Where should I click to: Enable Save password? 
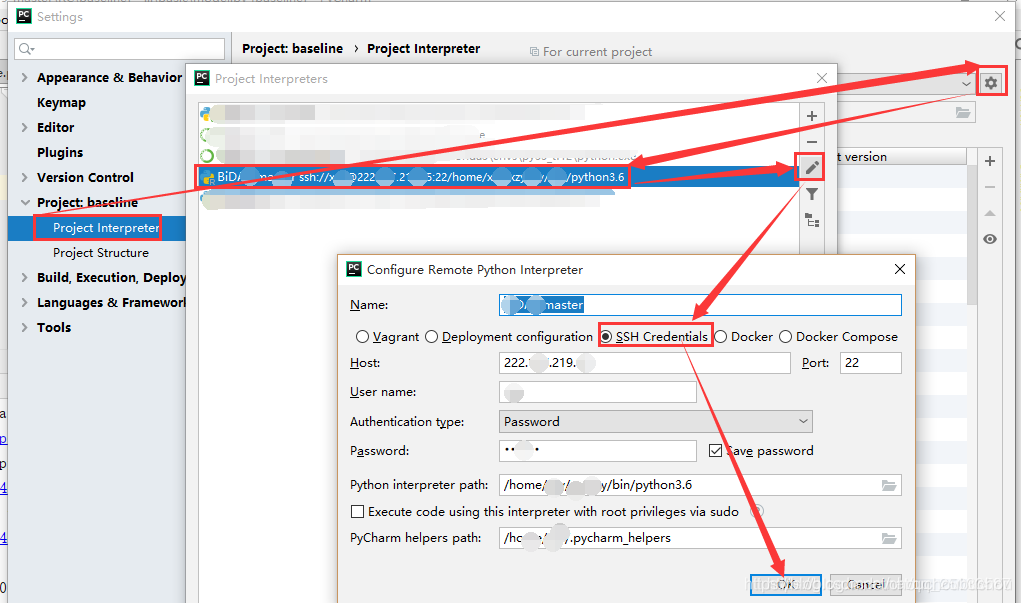coord(718,451)
